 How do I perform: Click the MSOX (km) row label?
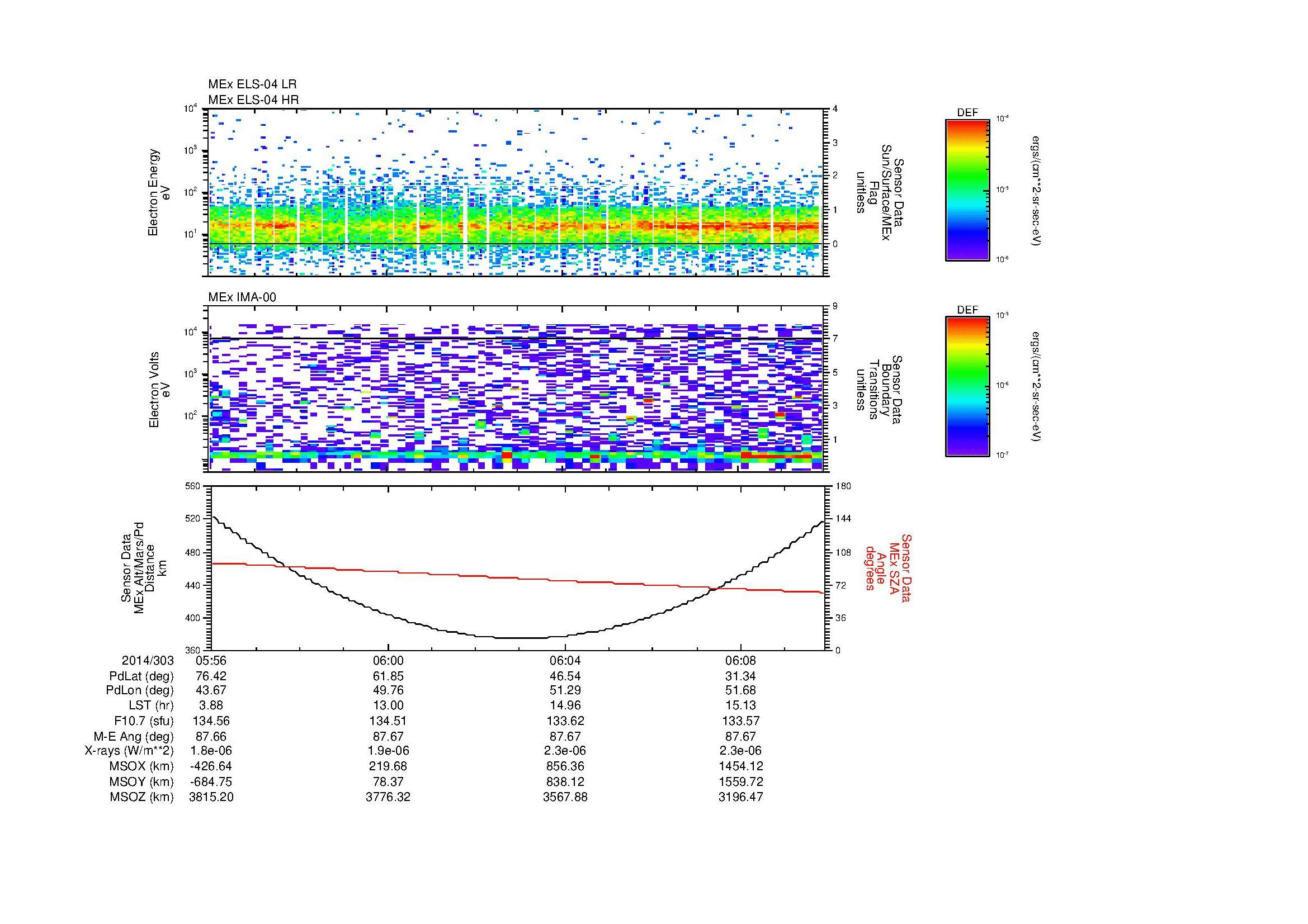click(142, 766)
